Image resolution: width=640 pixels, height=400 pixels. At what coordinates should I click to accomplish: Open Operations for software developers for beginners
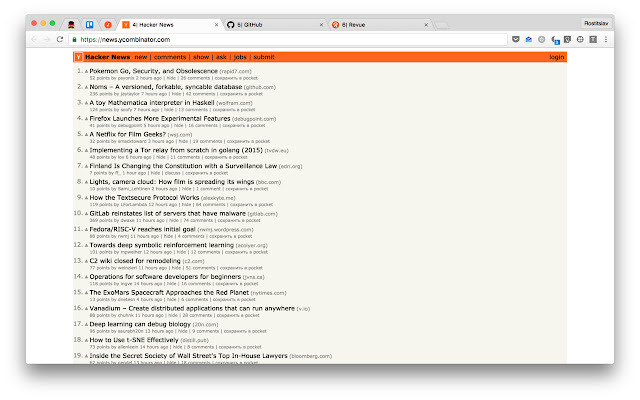point(165,277)
